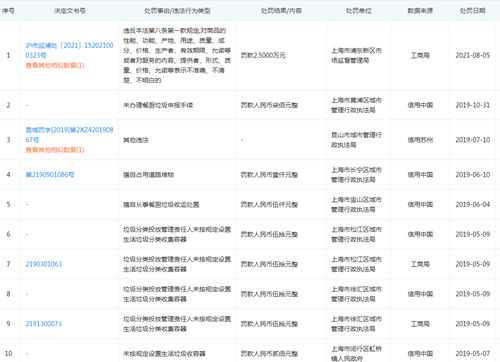The height and width of the screenshot is (362, 500).
Task: Select the 罚款人民币伍仟元整 cell
Action: [x=269, y=204]
